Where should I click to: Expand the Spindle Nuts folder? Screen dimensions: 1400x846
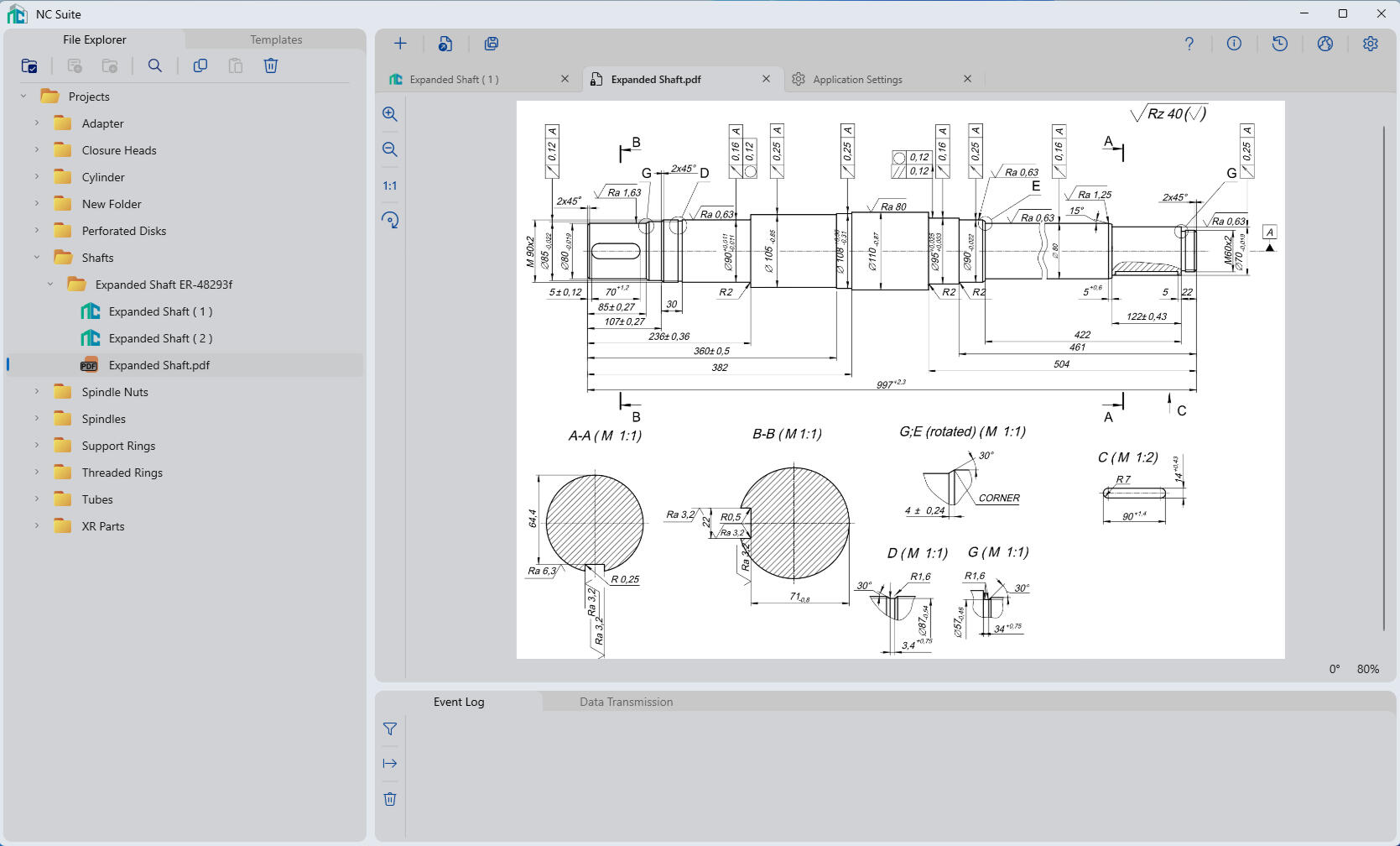pyautogui.click(x=37, y=392)
